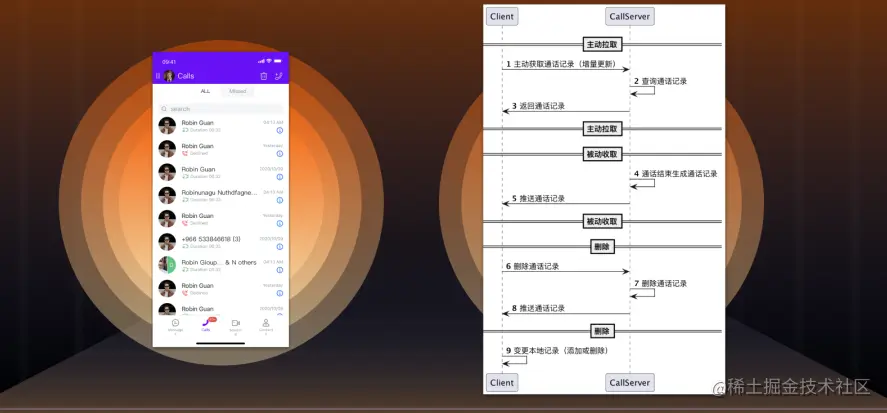Select step 2 查询通话记录 label
The image size is (887, 413).
pyautogui.click(x=660, y=81)
